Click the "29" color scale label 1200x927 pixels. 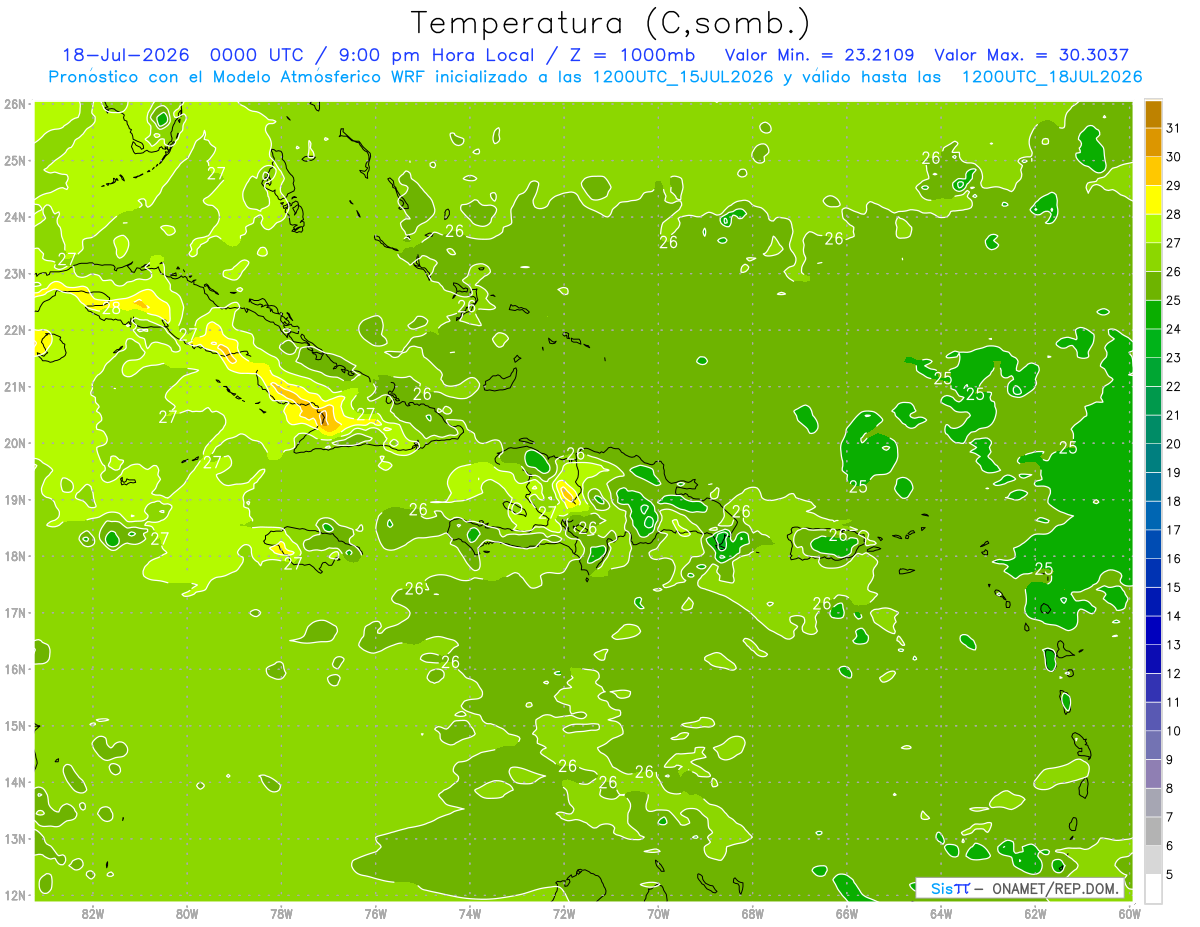coord(1174,186)
